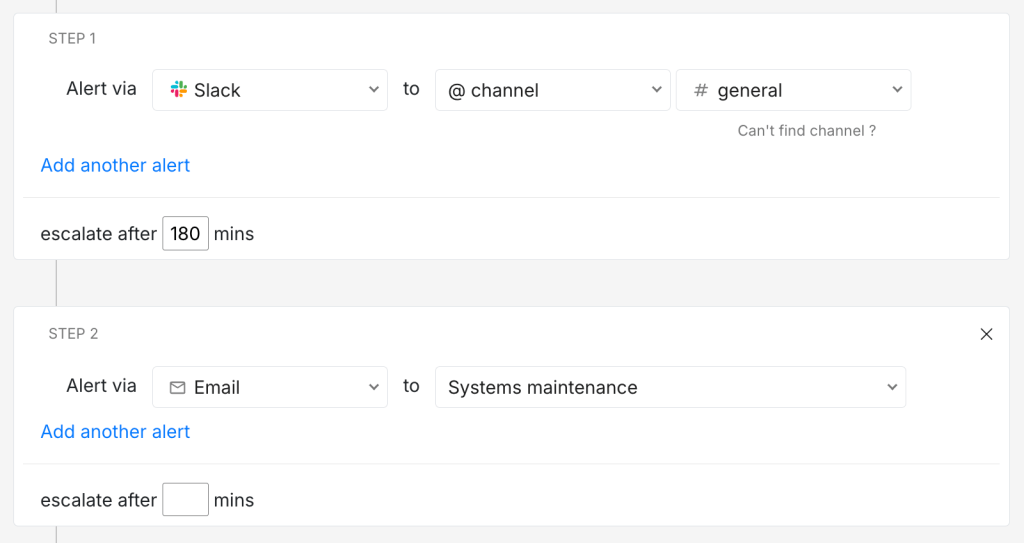1024x543 pixels.
Task: Open the Slack alert method dropdown
Action: [270, 90]
